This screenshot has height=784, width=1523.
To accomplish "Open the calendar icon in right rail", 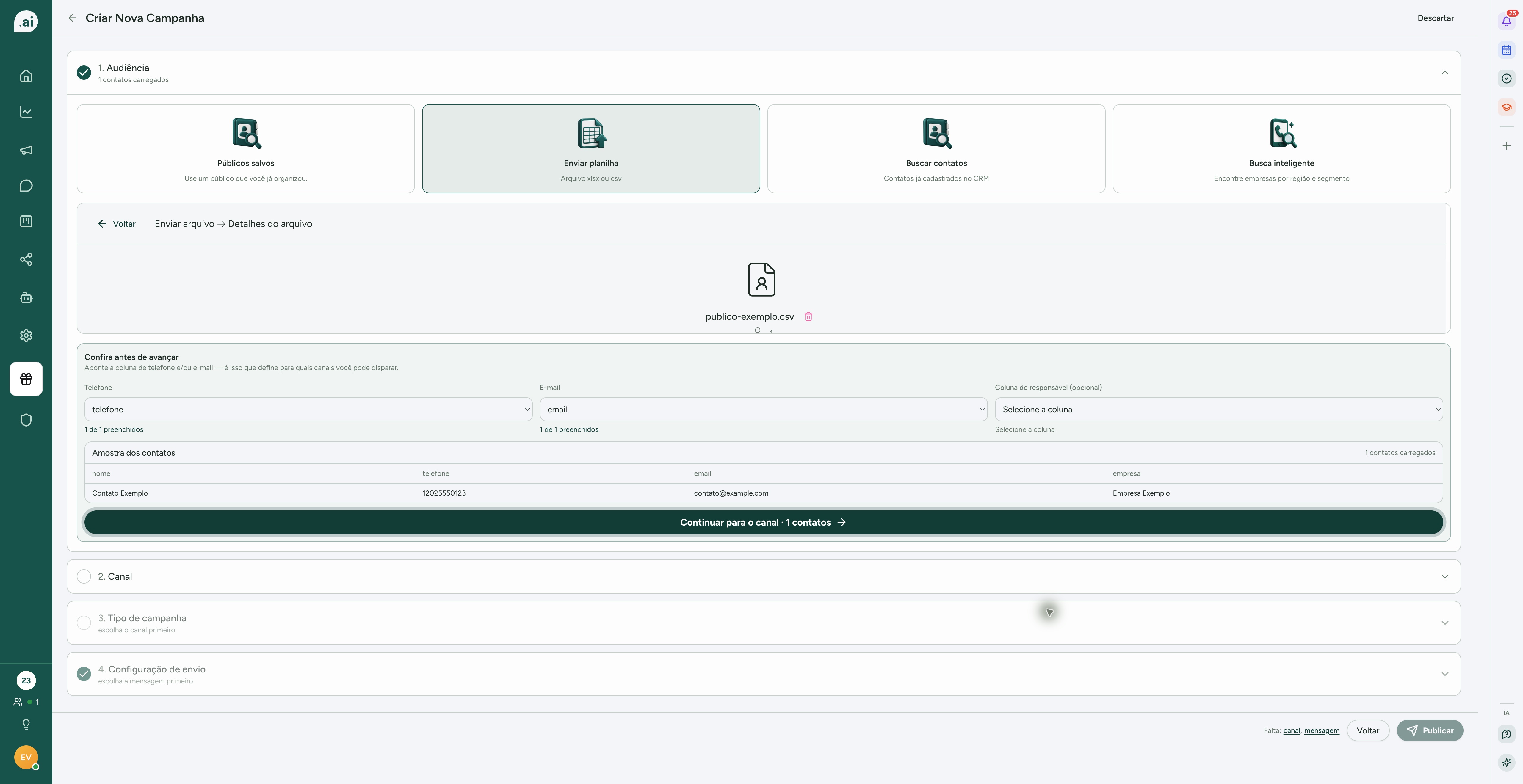I will (x=1506, y=50).
